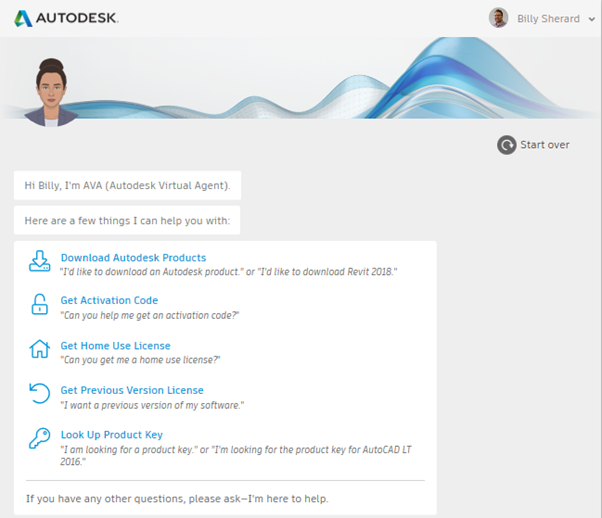Open Billy Sherard profile photo
Screen dimensions: 602x518
(498, 18)
